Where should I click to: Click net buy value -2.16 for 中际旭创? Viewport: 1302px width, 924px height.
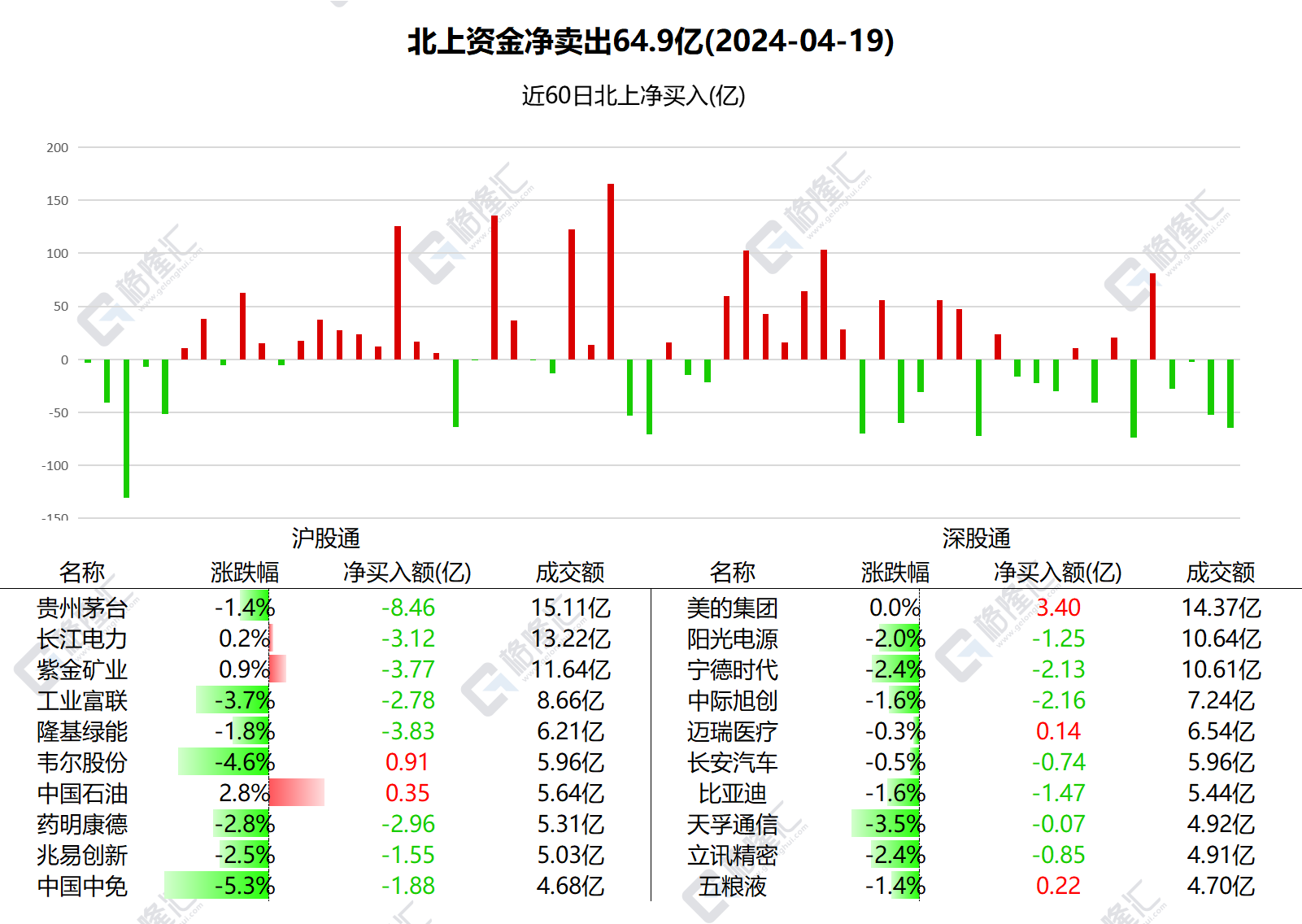pos(1059,700)
